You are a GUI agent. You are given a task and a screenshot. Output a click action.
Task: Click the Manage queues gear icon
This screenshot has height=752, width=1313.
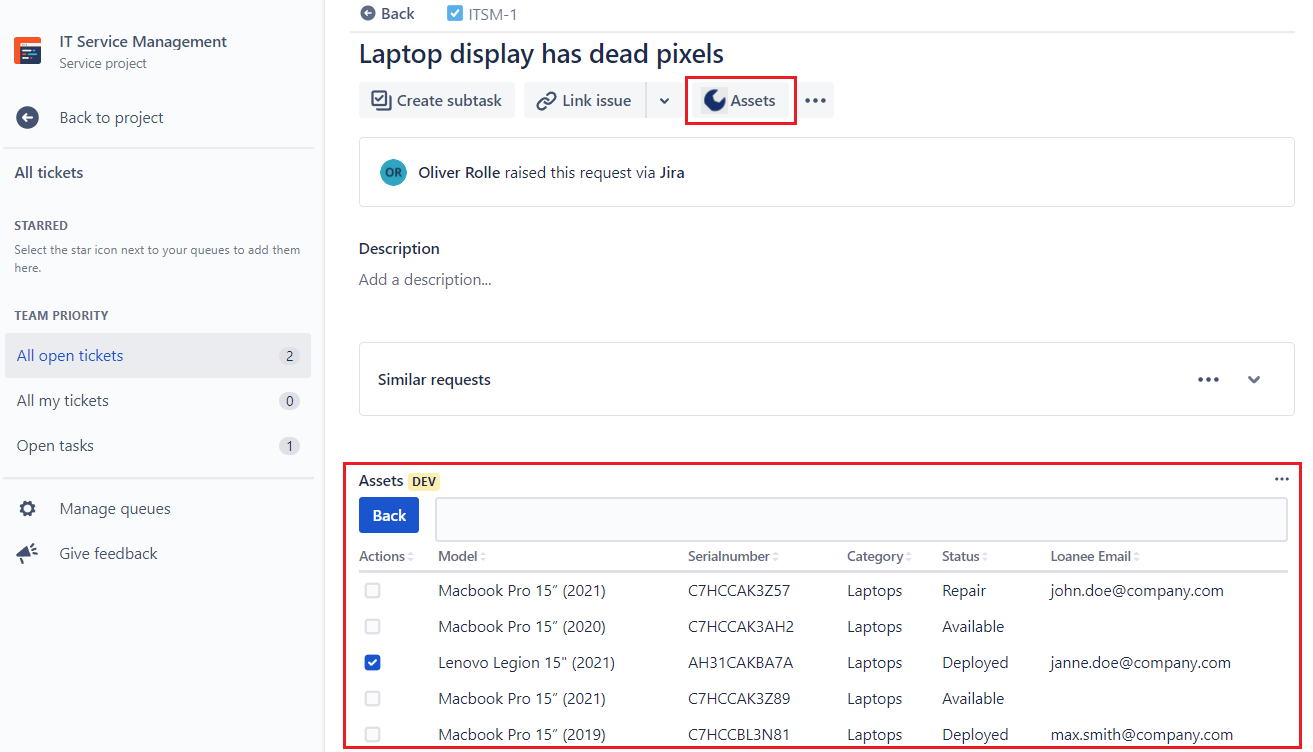[27, 509]
